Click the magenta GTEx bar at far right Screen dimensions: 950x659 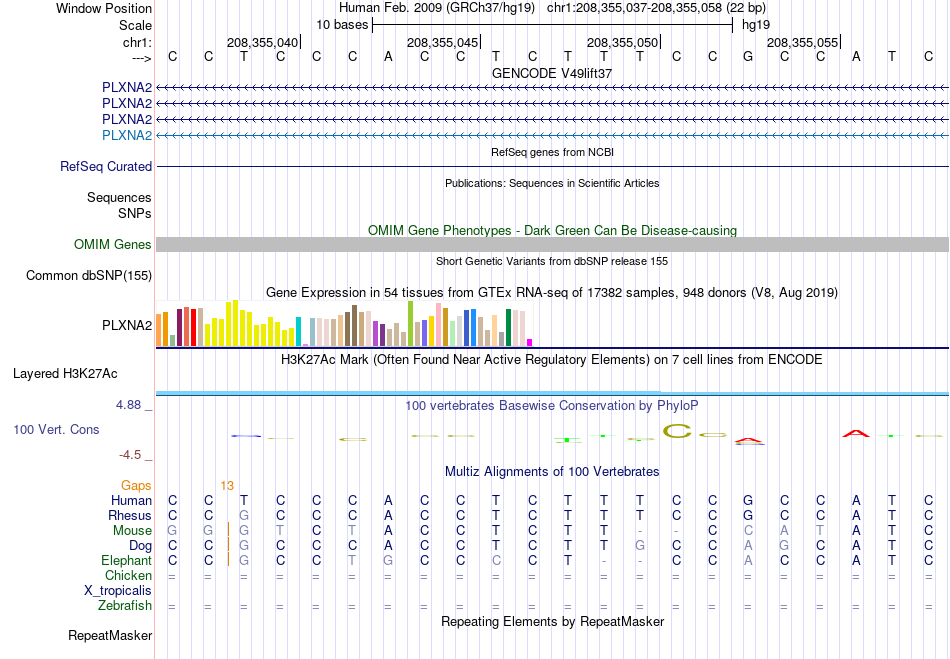(529, 342)
